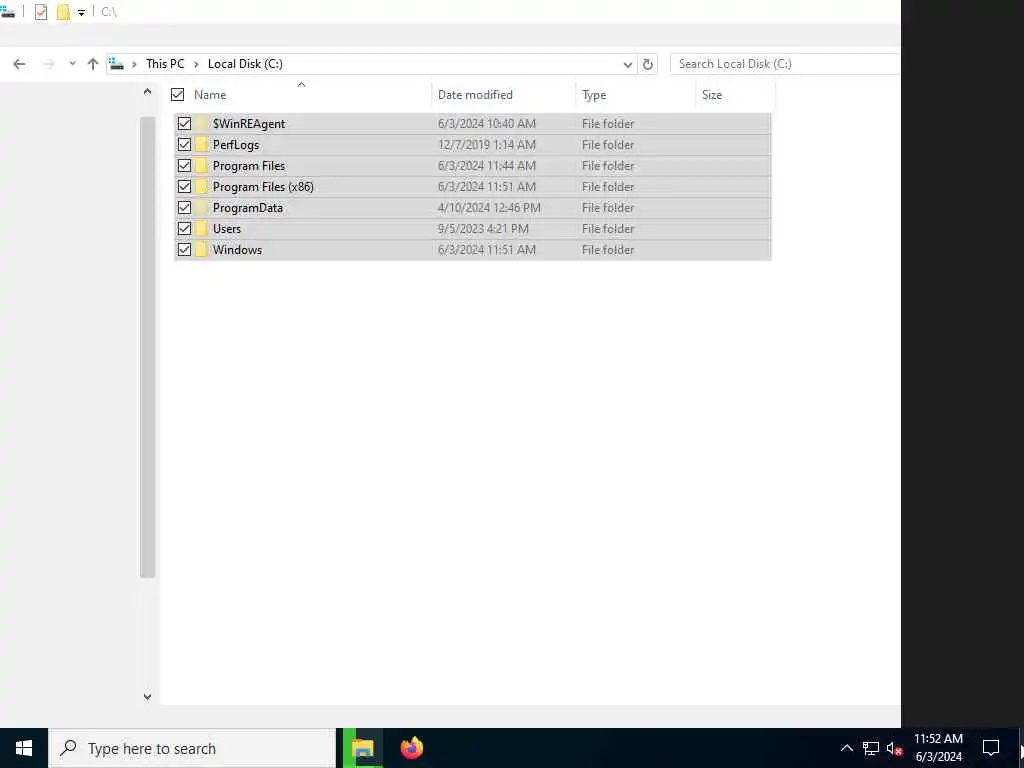Viewport: 1024px width, 768px height.
Task: Click the Program Files (x86) folder icon
Action: tap(202, 187)
